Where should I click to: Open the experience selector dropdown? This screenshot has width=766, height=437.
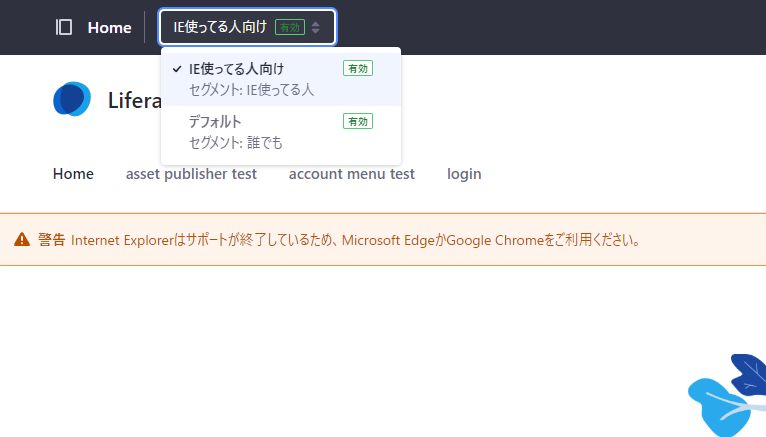coord(247,27)
